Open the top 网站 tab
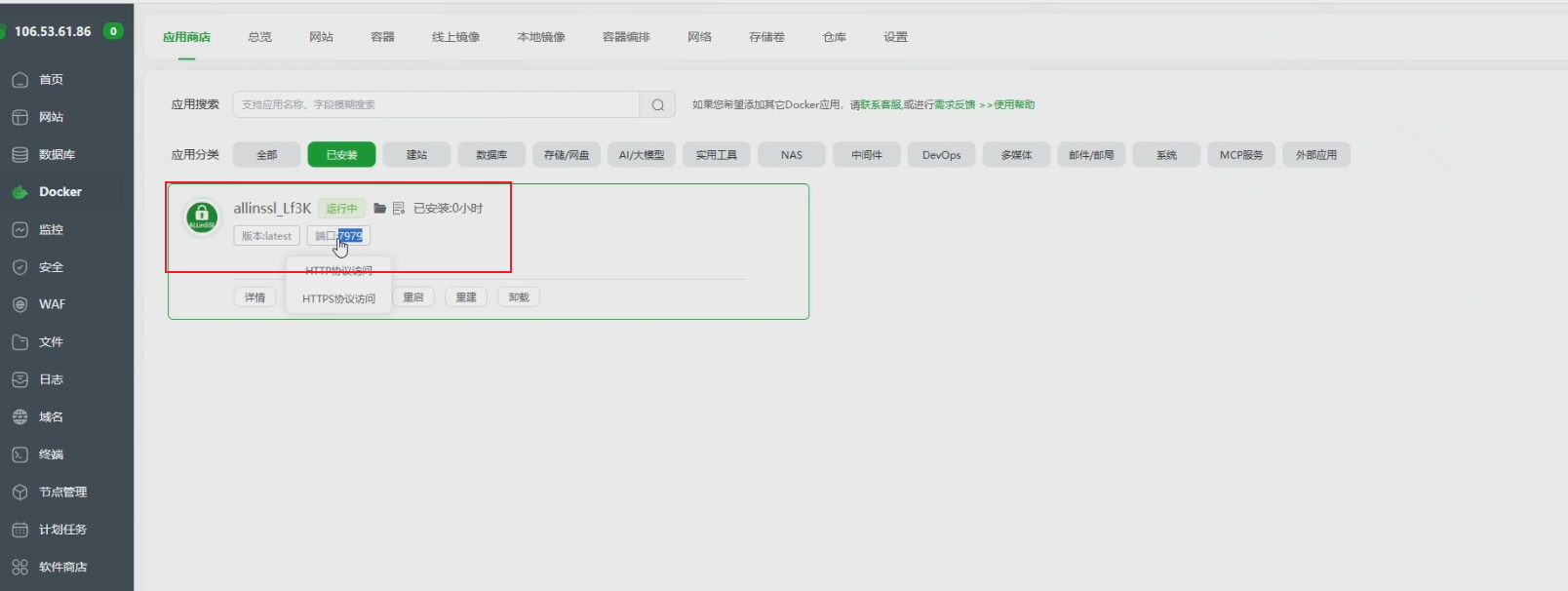 point(321,37)
